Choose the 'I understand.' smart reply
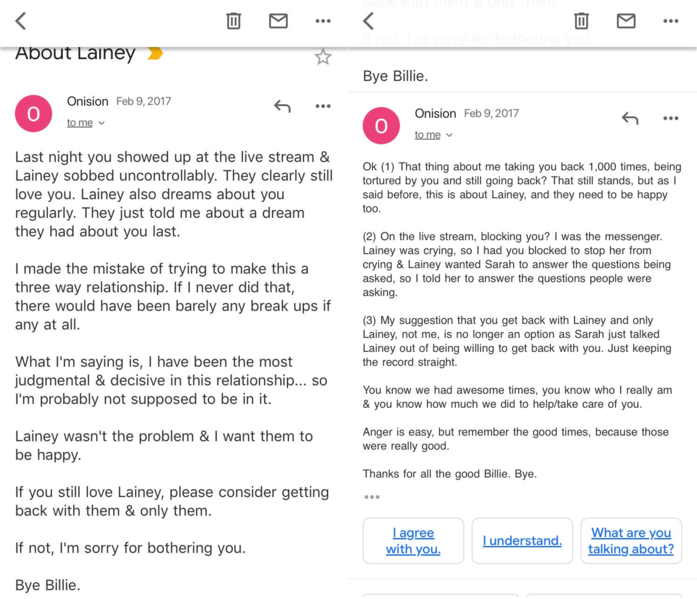Image resolution: width=697 pixels, height=599 pixels. tap(522, 540)
